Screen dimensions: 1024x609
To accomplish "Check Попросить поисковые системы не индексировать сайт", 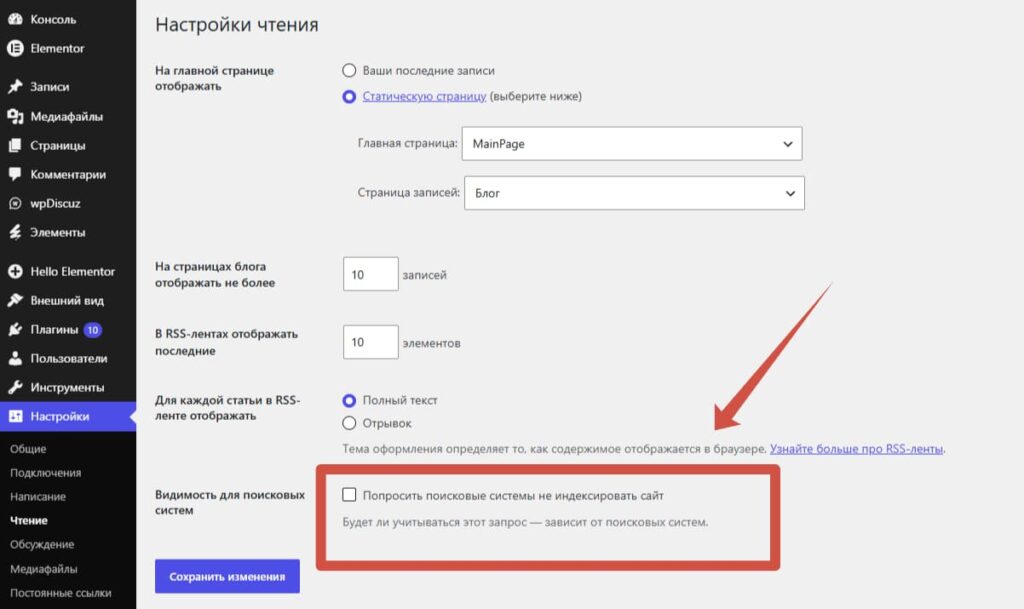I will (349, 495).
